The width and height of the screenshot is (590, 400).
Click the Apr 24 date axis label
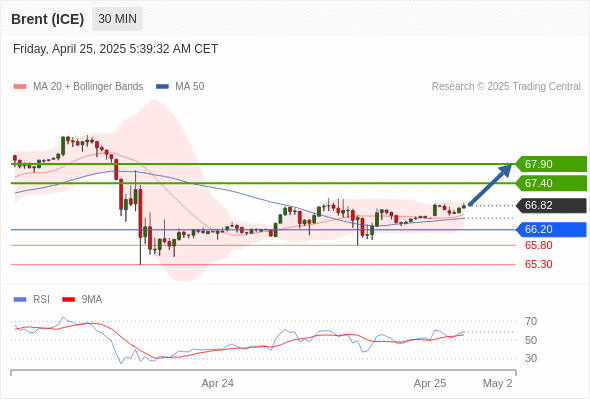click(217, 383)
